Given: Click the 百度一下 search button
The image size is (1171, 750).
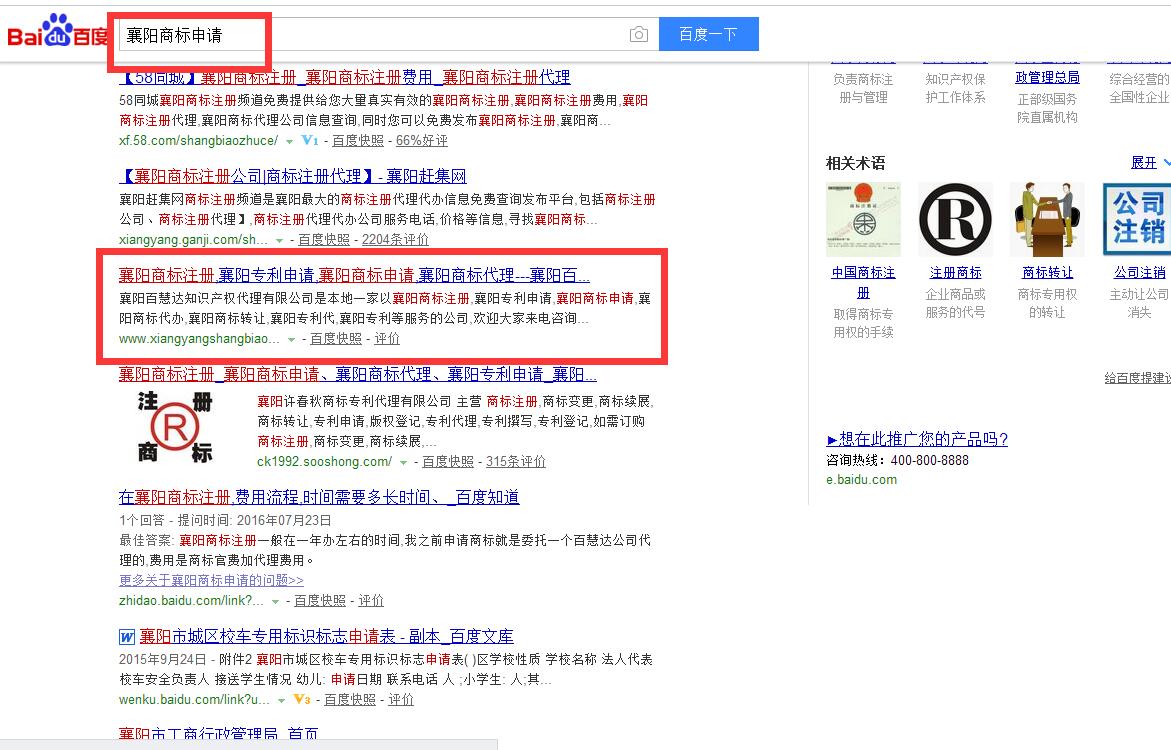Looking at the screenshot, I should pos(709,34).
